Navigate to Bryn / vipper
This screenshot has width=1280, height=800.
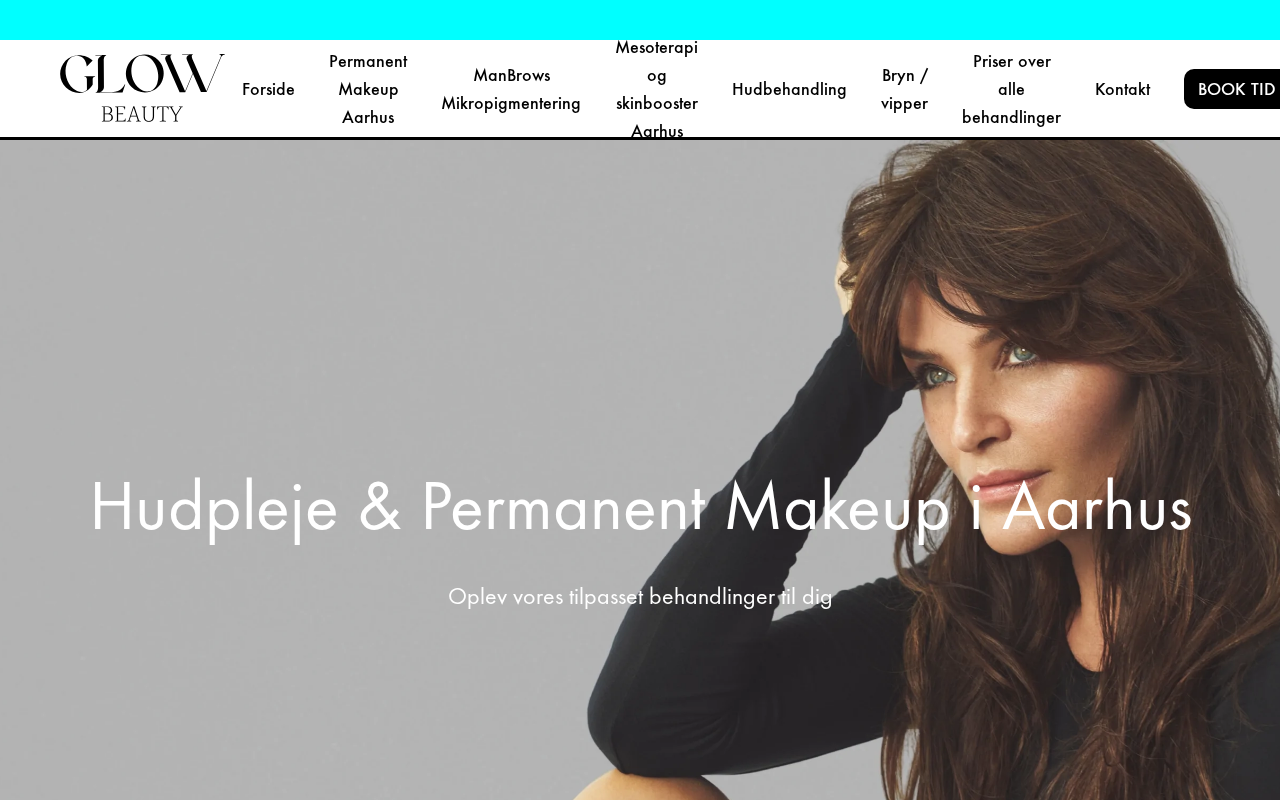pyautogui.click(x=904, y=89)
